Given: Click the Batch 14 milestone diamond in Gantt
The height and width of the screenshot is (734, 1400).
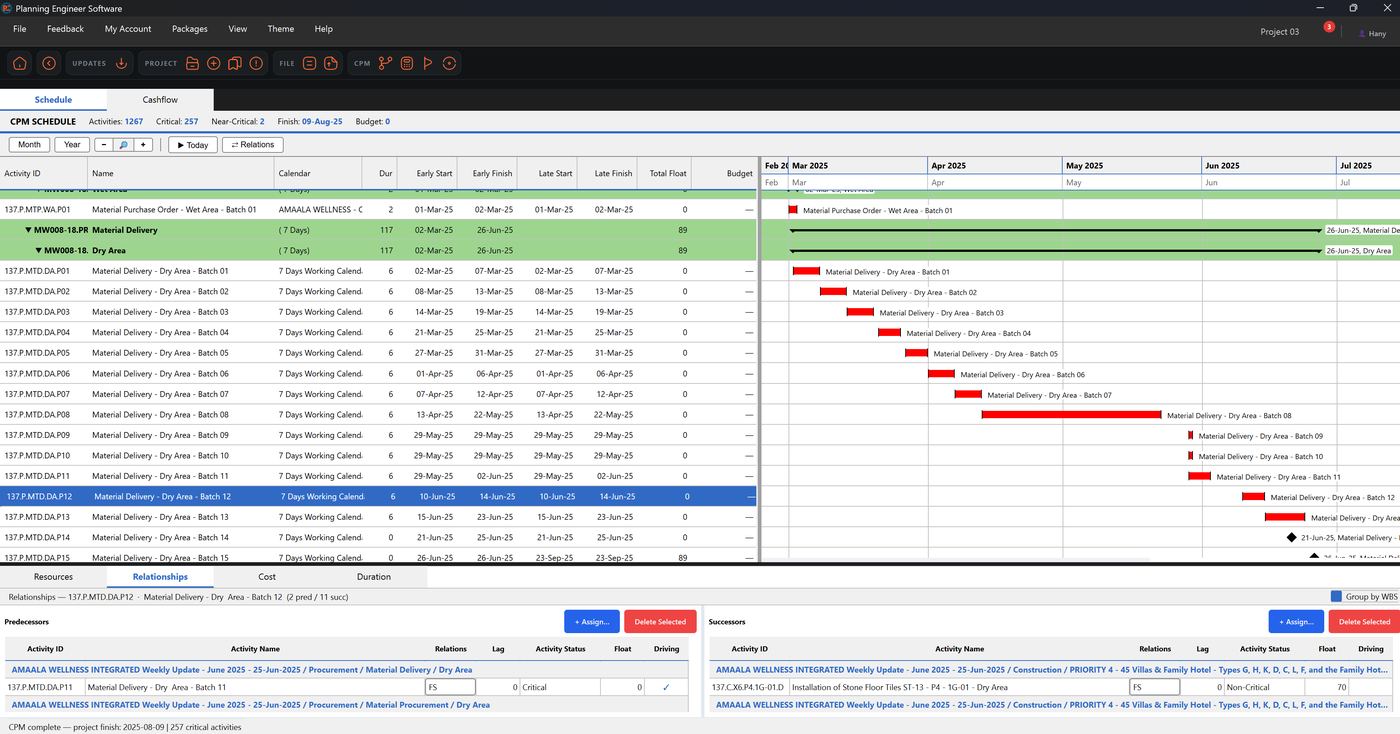Looking at the screenshot, I should [x=1292, y=538].
